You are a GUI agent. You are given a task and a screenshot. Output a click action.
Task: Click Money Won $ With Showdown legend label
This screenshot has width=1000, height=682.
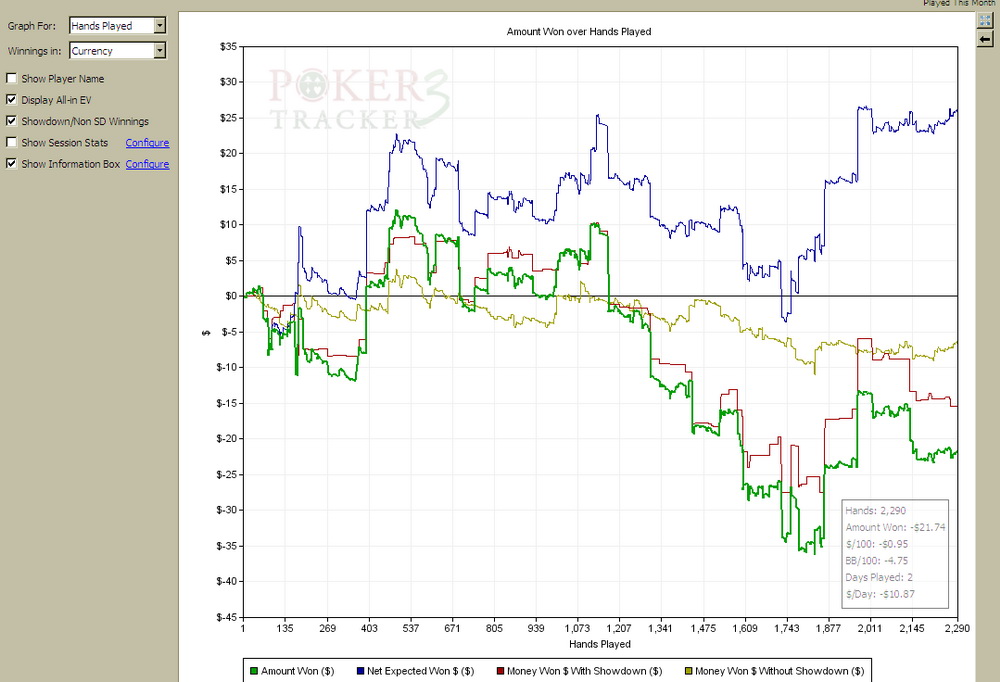pos(585,671)
